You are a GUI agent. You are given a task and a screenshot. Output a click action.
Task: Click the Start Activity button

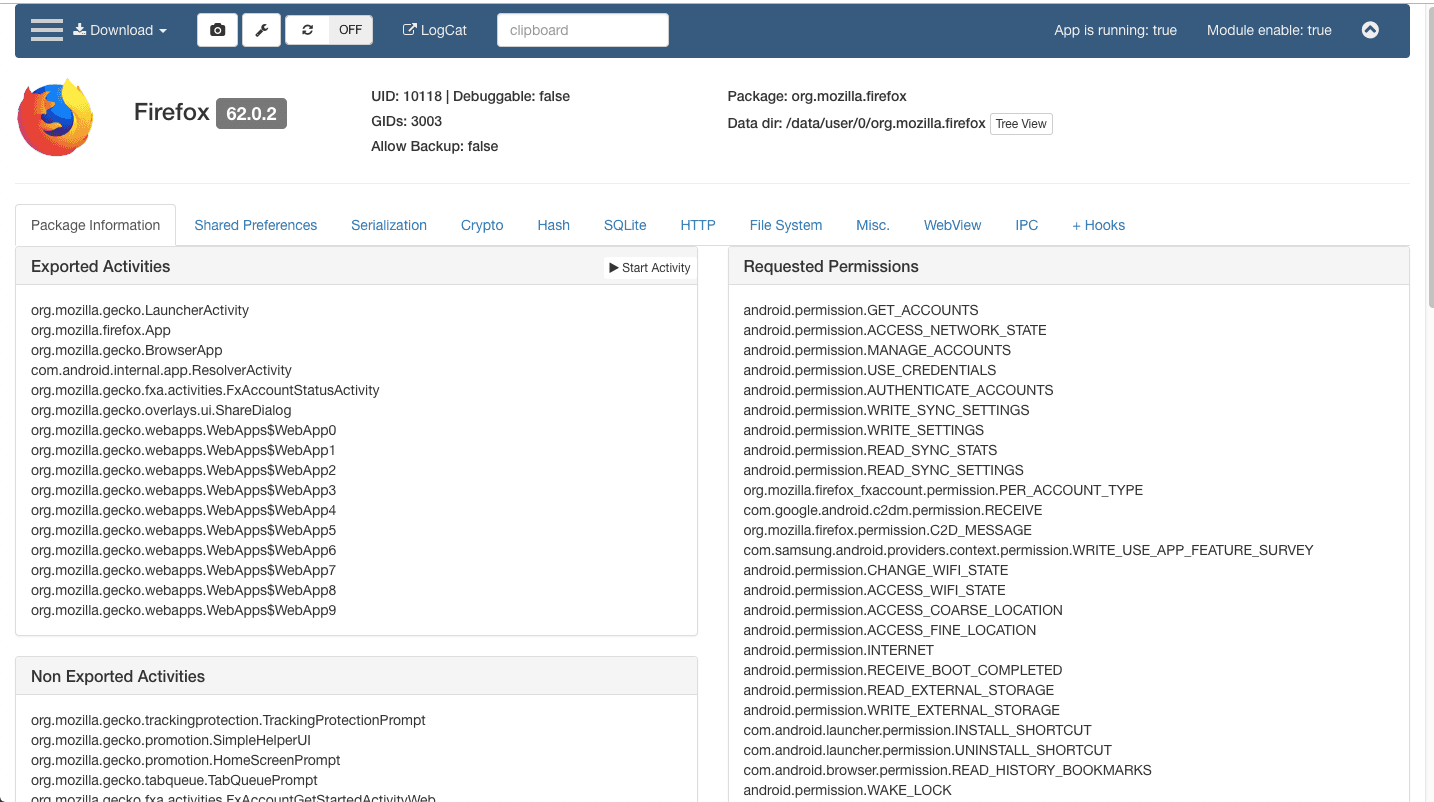650,267
